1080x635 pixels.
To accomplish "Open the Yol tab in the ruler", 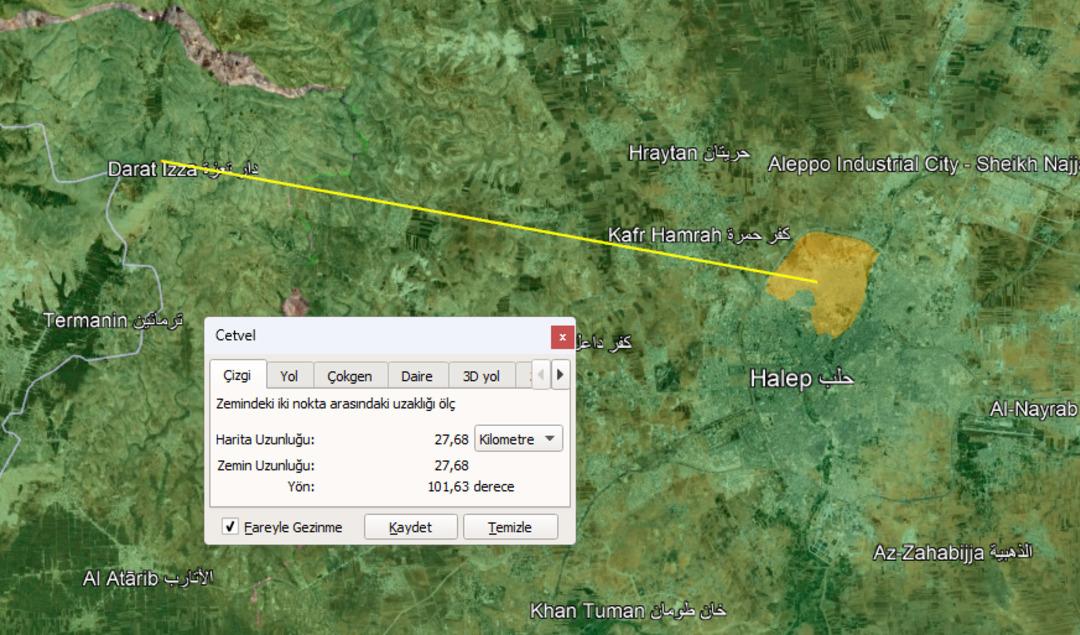I will click(x=289, y=376).
